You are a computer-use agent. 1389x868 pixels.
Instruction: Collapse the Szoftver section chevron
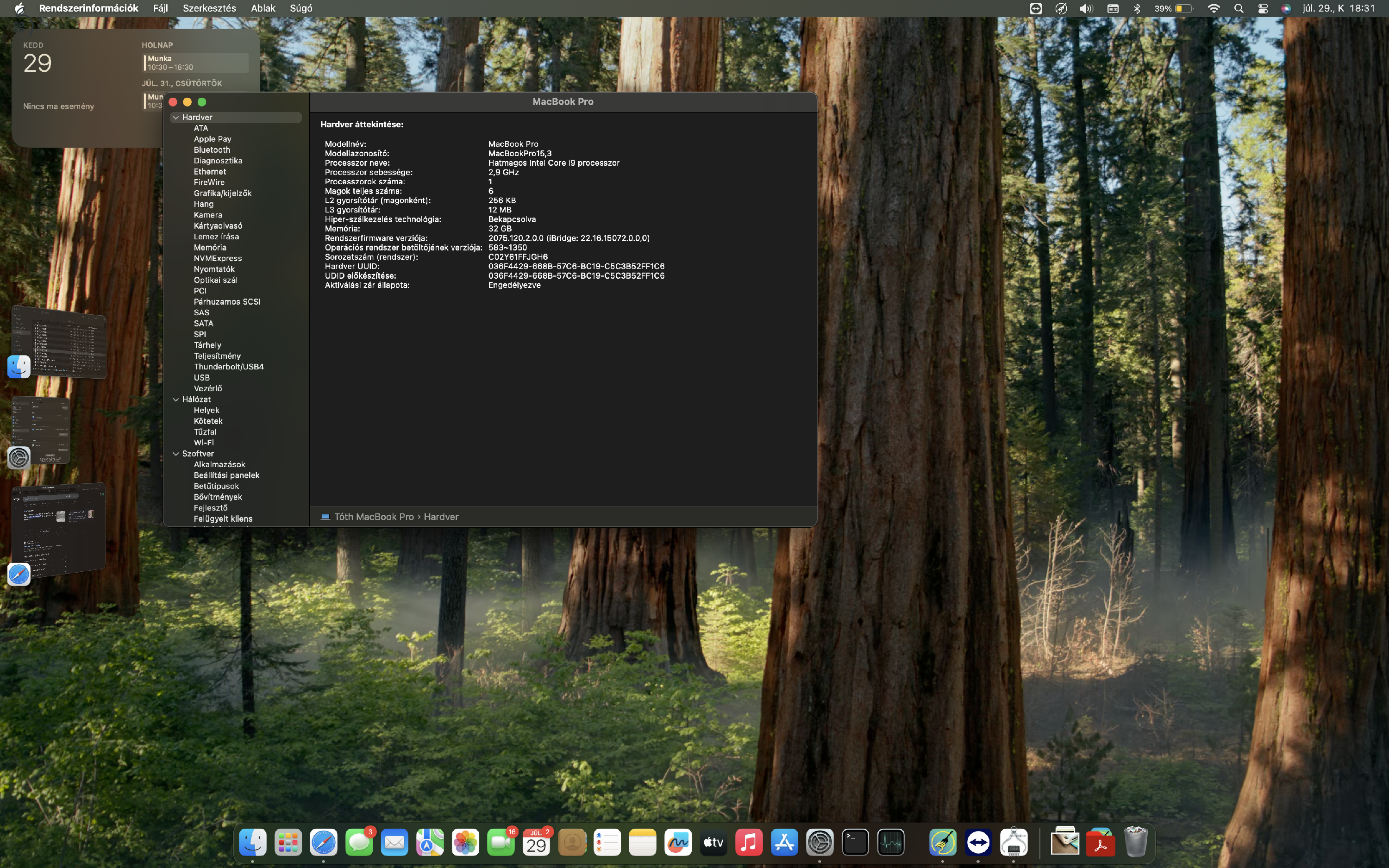(x=175, y=454)
